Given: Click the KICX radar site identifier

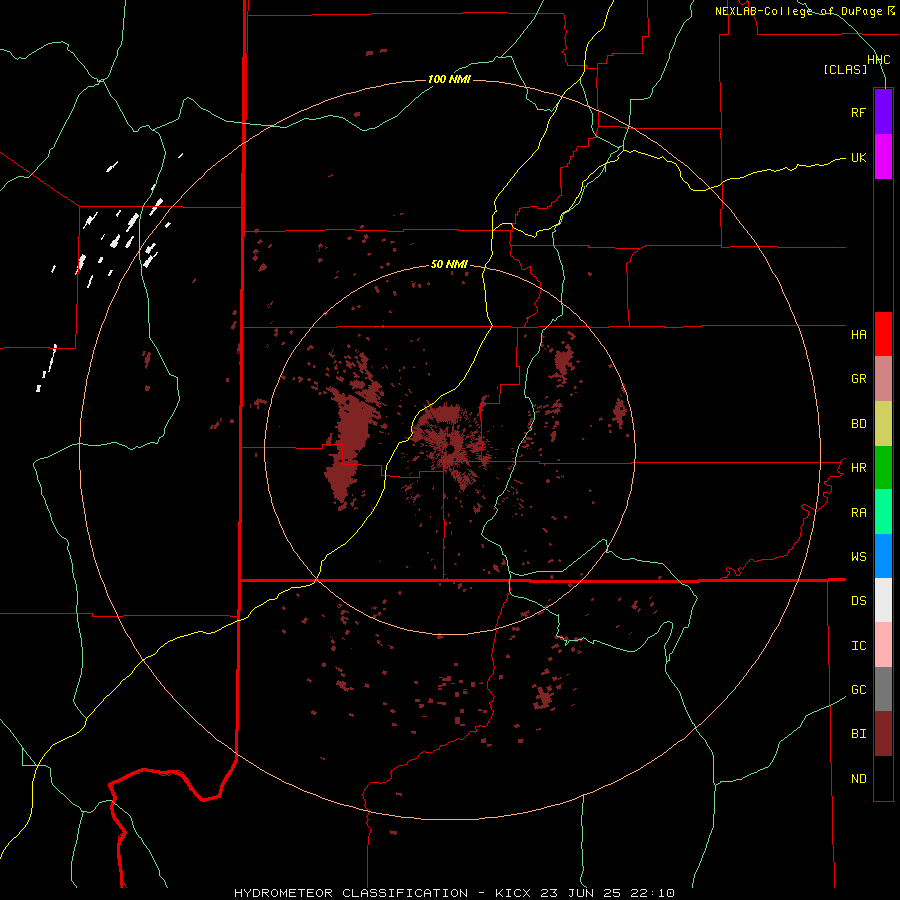Looking at the screenshot, I should pos(513,893).
